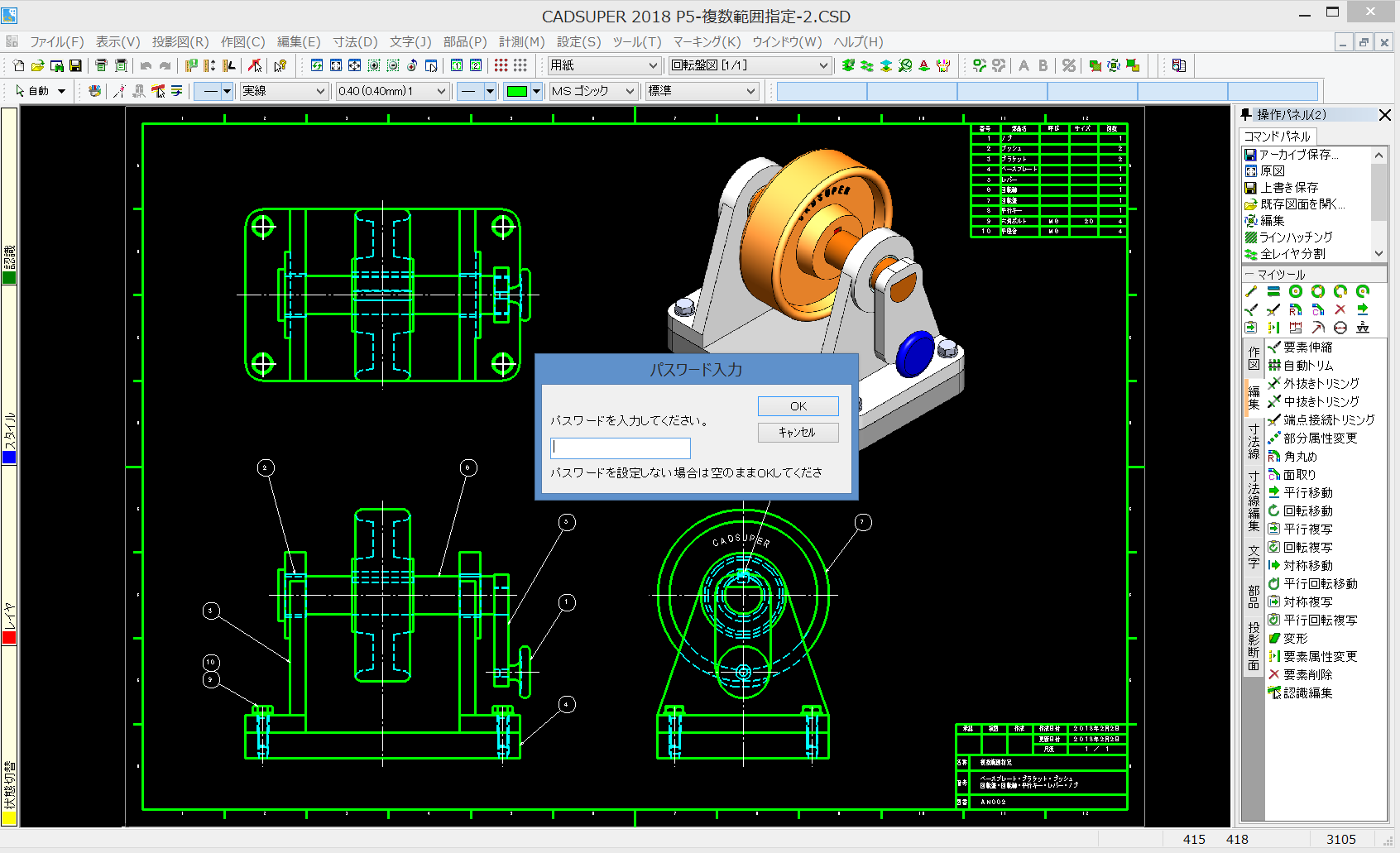Select the diameter dimension circle tool
Image resolution: width=1400 pixels, height=853 pixels.
1340,328
